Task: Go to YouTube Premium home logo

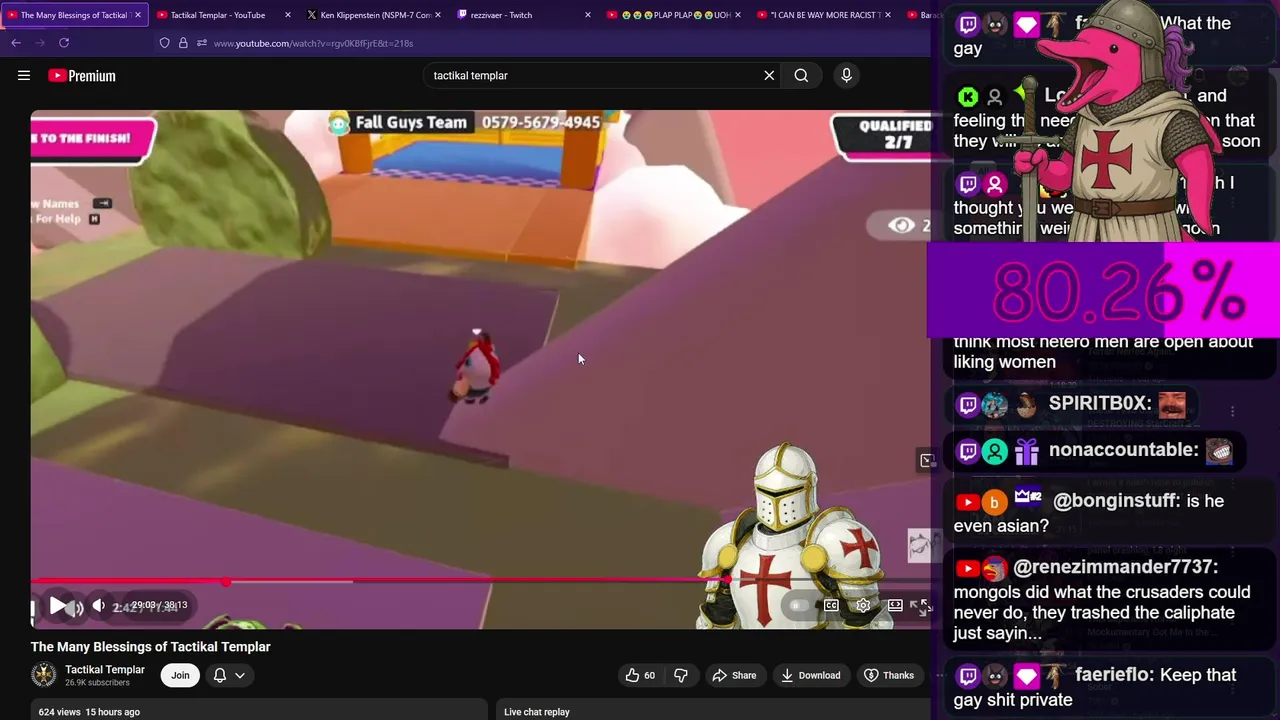Action: [x=82, y=76]
